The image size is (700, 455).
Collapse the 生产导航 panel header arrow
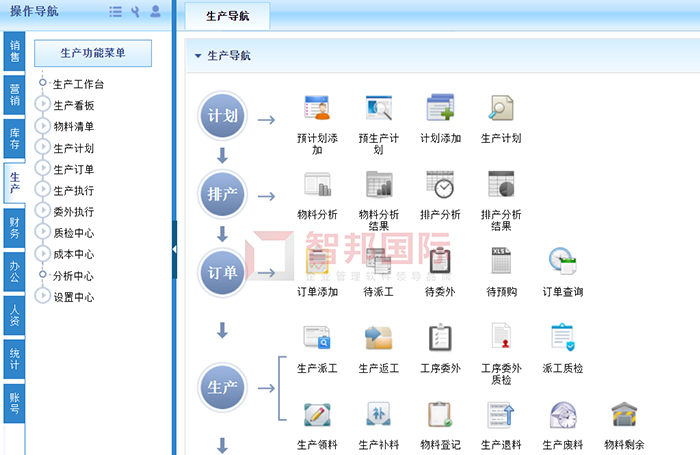point(198,56)
